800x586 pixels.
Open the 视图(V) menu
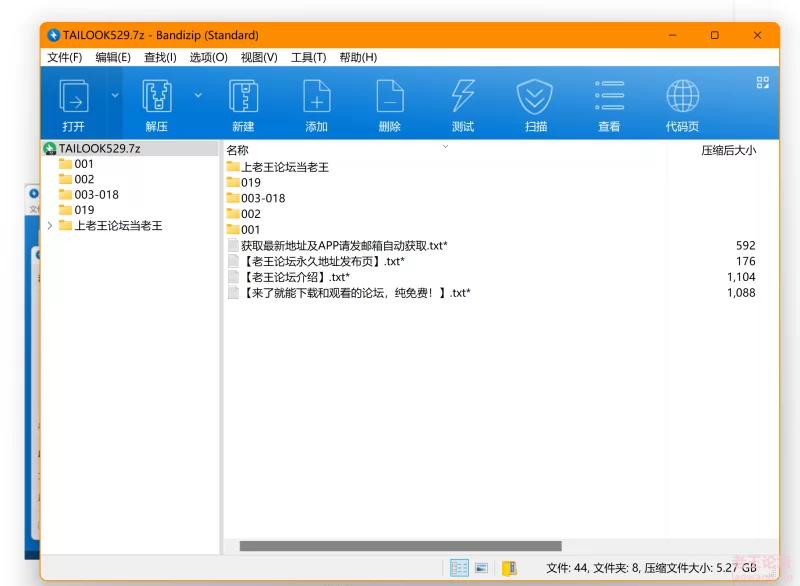[x=259, y=57]
